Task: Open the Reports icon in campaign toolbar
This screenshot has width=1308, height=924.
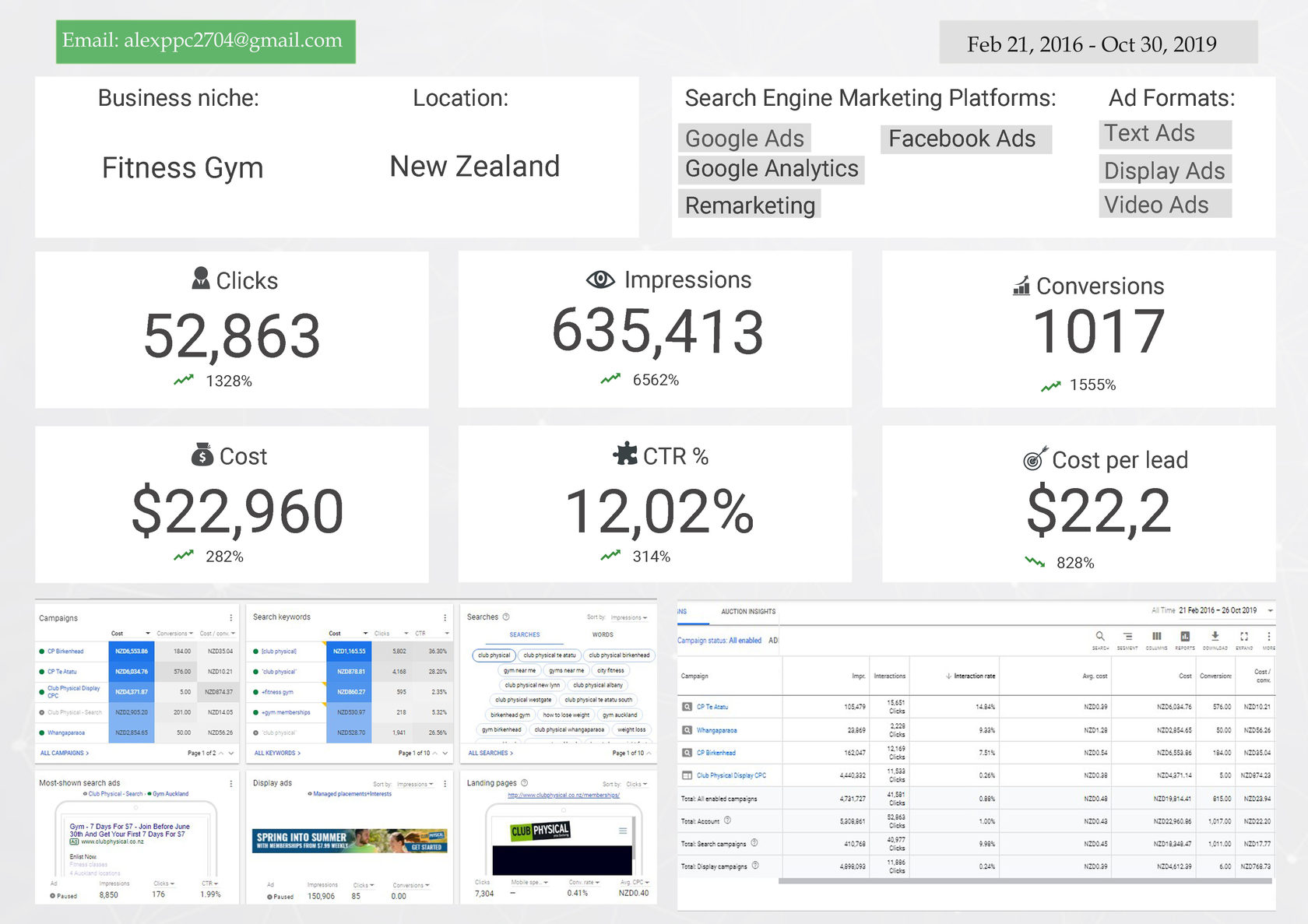Action: pyautogui.click(x=1185, y=637)
